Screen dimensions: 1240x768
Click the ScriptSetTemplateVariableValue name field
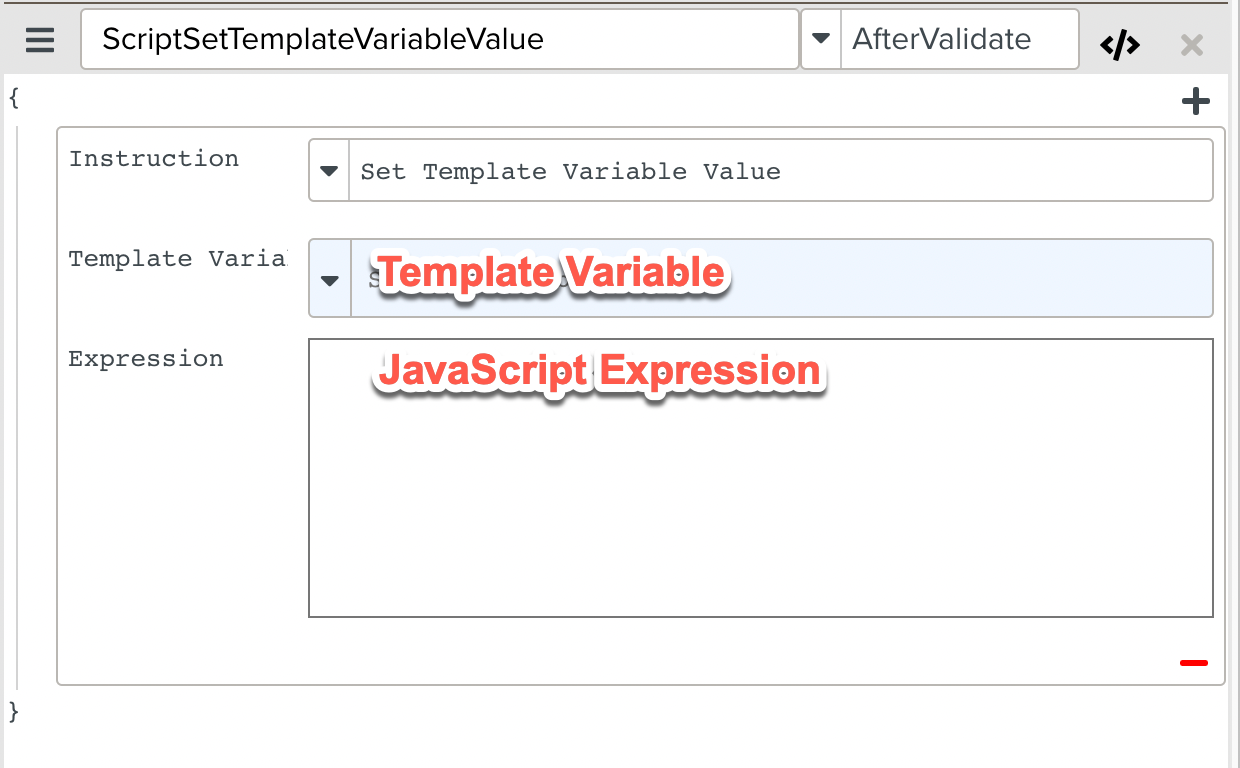pos(440,39)
